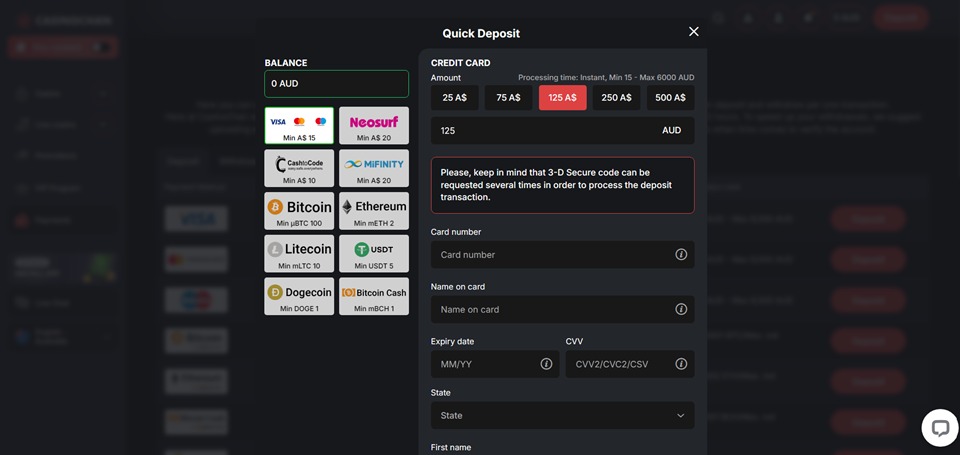Show info for CVV field
The width and height of the screenshot is (960, 455).
click(x=681, y=364)
